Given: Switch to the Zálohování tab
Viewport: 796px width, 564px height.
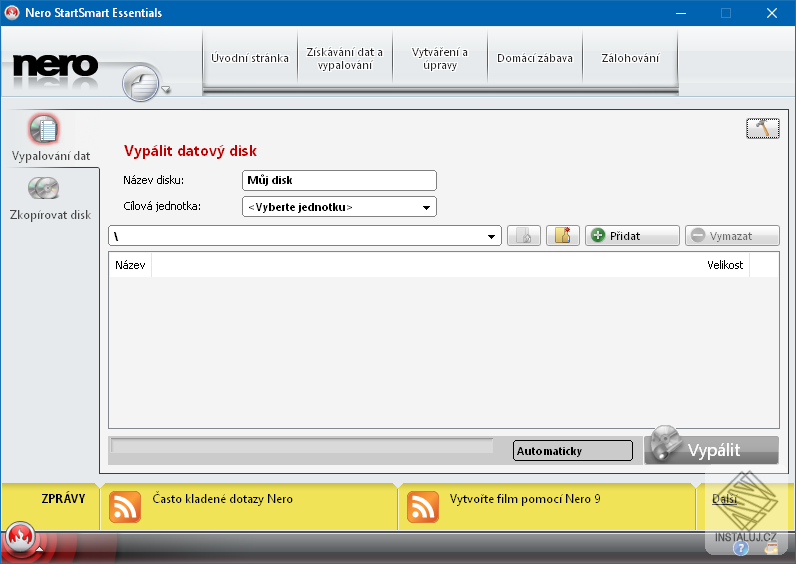Looking at the screenshot, I should tap(630, 58).
